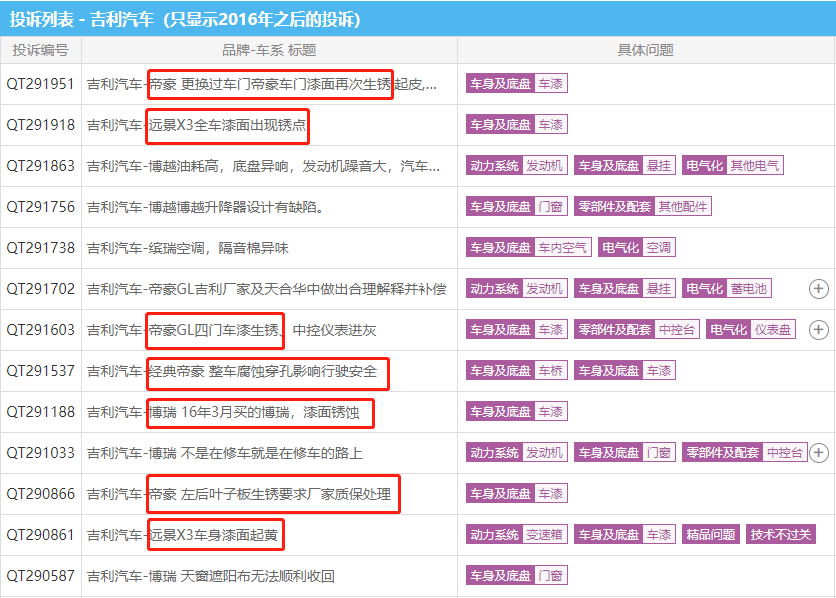Screen dimensions: 836x598
Task: Expand extra tags in row QT291702
Action: (818, 289)
